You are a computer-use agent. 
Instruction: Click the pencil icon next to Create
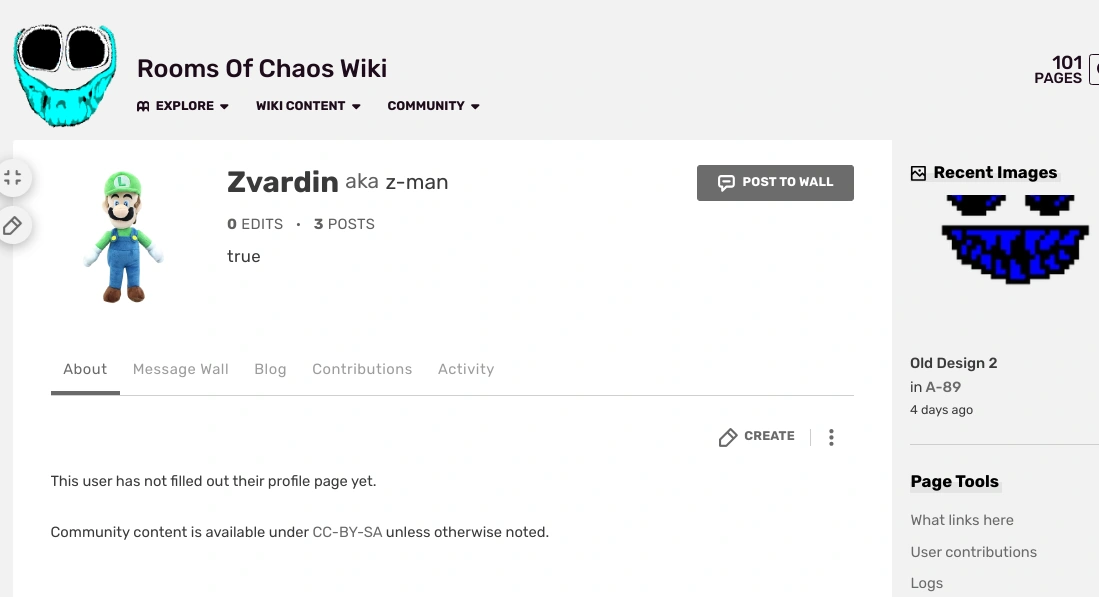click(728, 437)
